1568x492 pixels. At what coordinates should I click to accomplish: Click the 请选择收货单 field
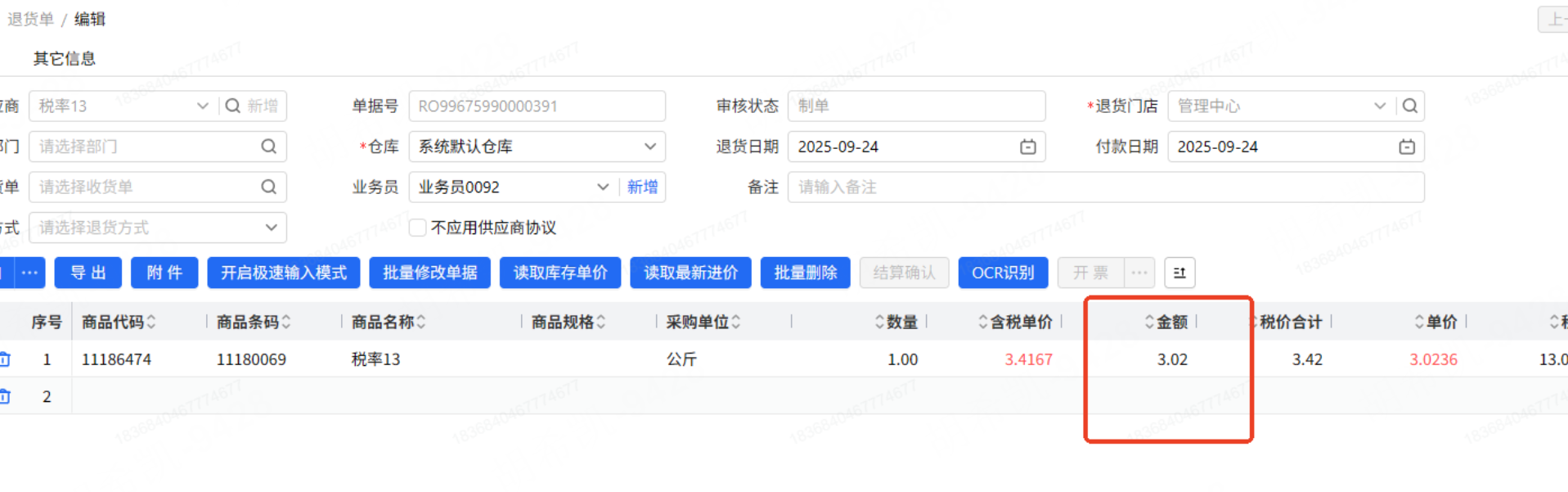pos(158,187)
